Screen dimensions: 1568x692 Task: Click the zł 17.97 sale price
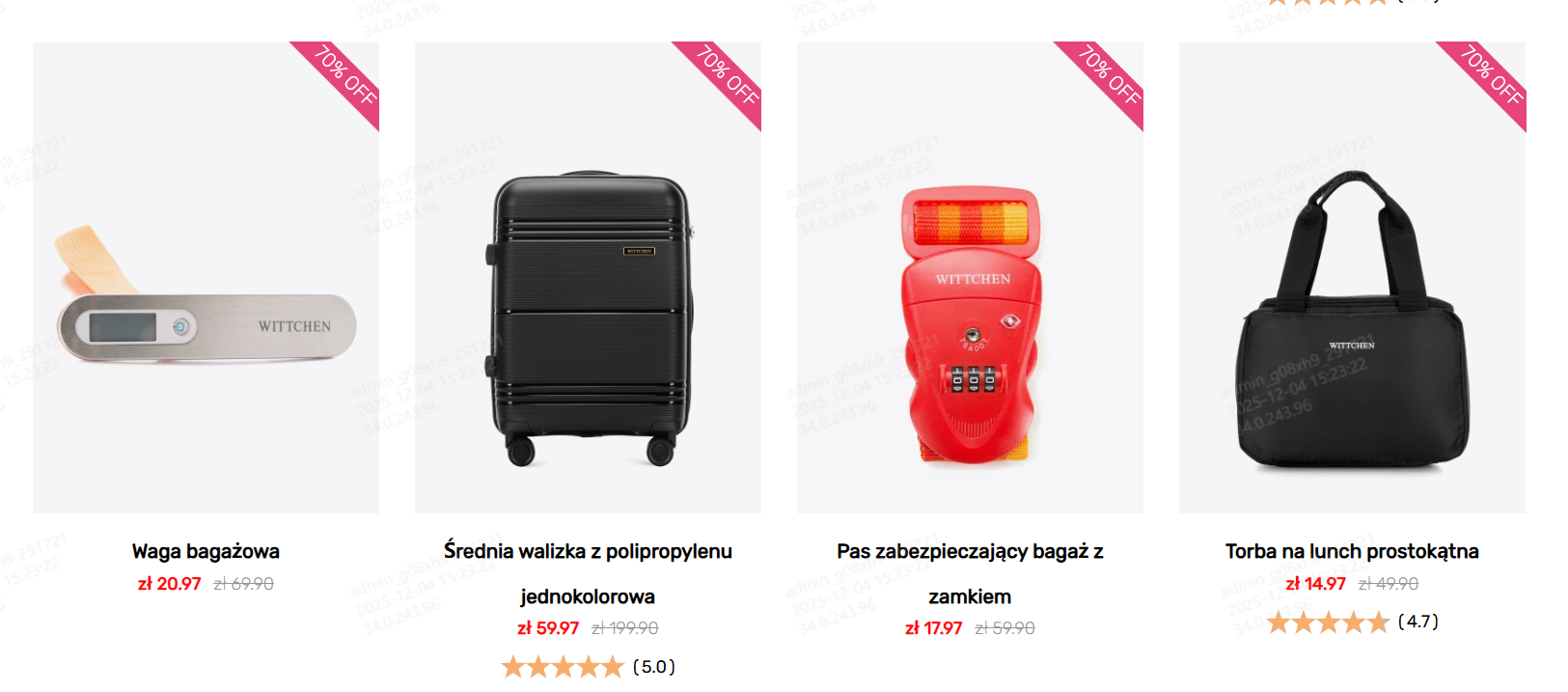click(933, 628)
